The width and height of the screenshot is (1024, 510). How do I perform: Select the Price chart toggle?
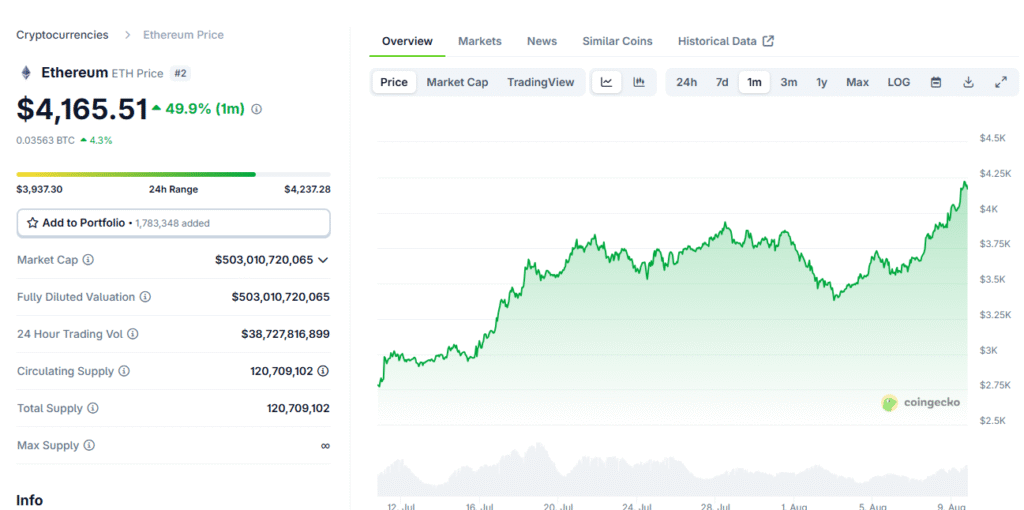click(394, 82)
